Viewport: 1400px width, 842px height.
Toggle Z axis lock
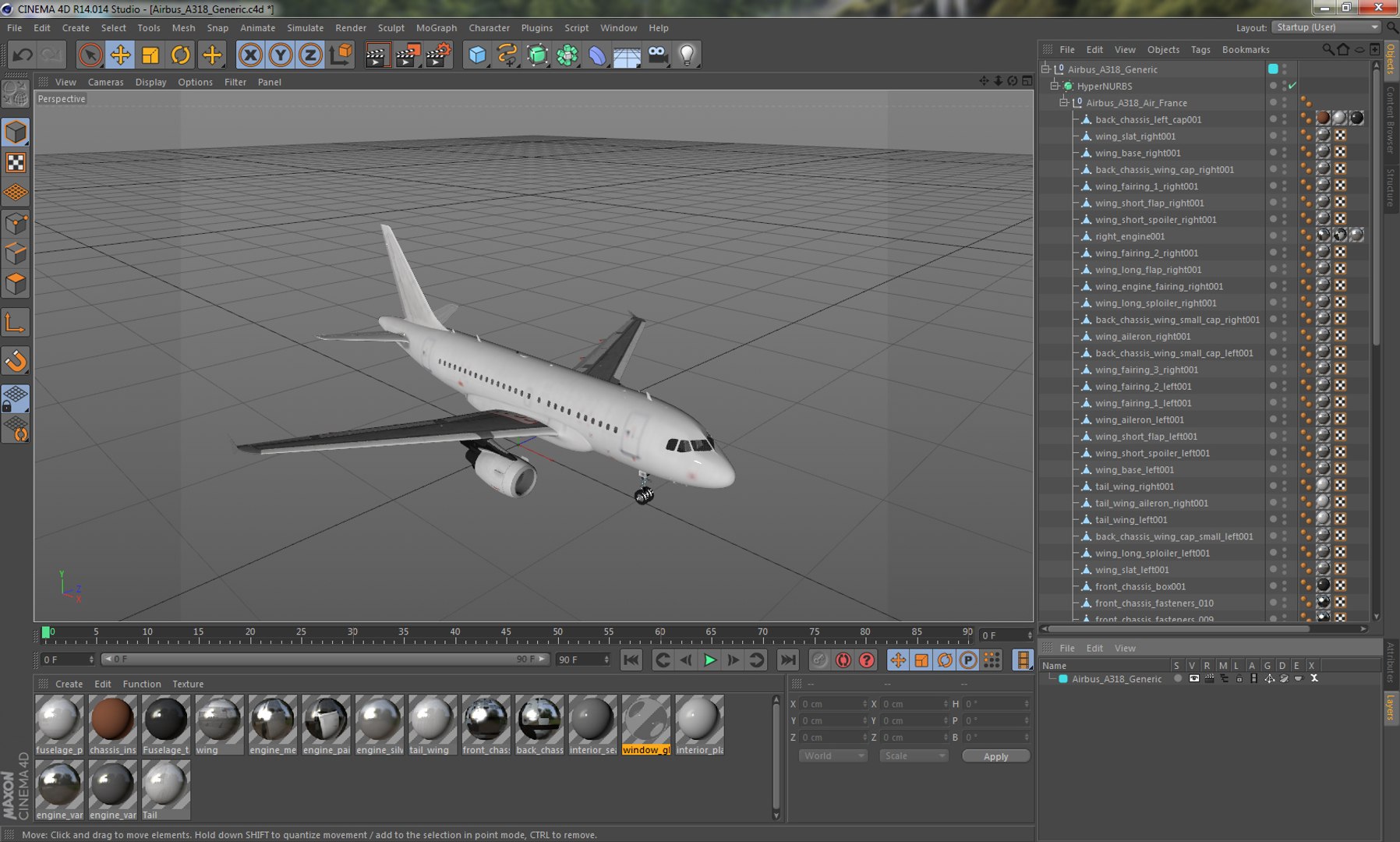[x=310, y=55]
